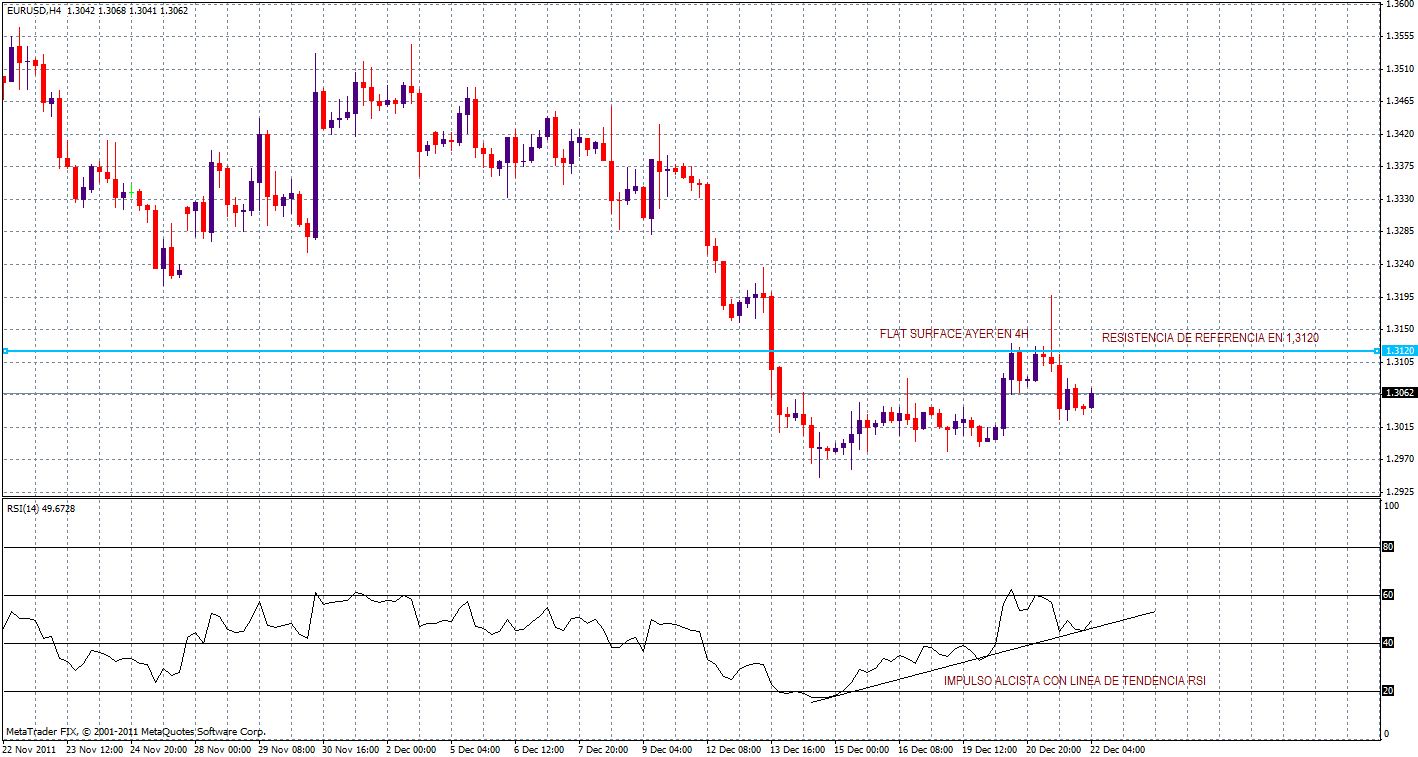The image size is (1418, 757).
Task: Select the black RSI trend line
Action: point(983,656)
